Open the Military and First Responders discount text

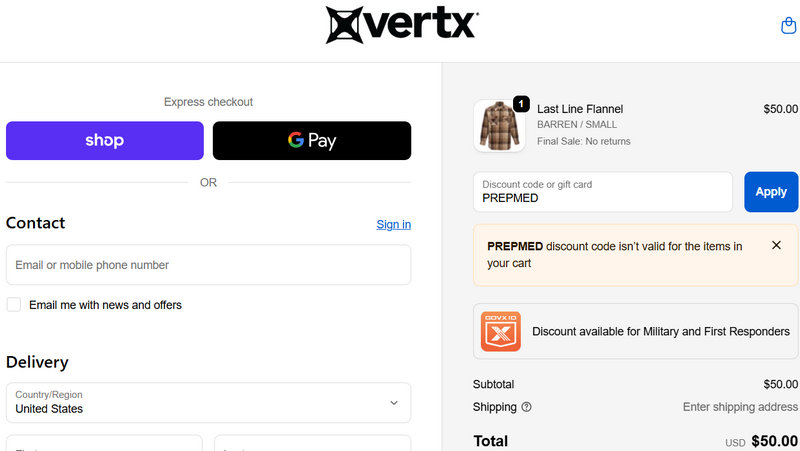(x=660, y=331)
